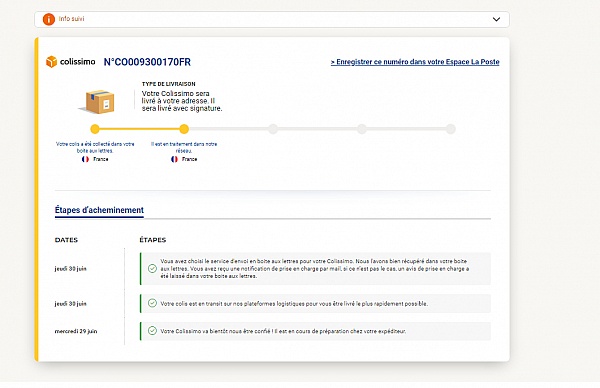Open Enregistrer ce numéro dans Espace La Poste

point(415,62)
